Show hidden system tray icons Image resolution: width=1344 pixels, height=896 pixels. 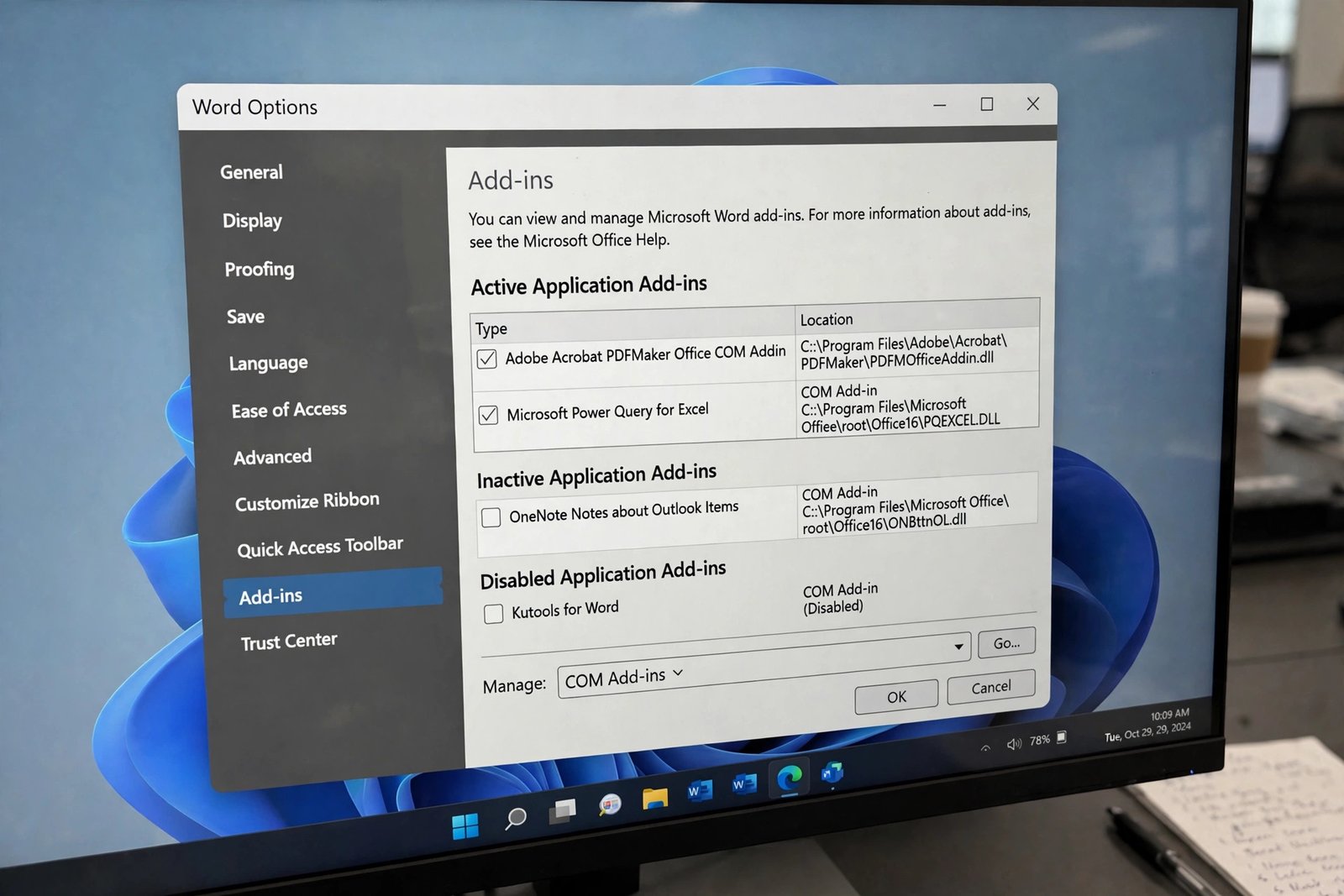(985, 747)
